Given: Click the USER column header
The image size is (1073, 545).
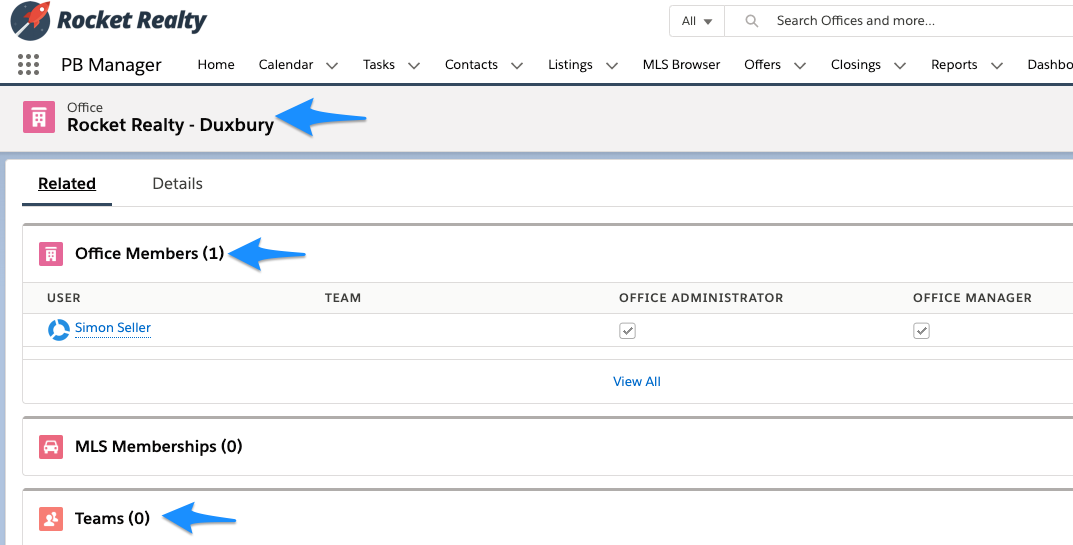Looking at the screenshot, I should click(x=64, y=298).
